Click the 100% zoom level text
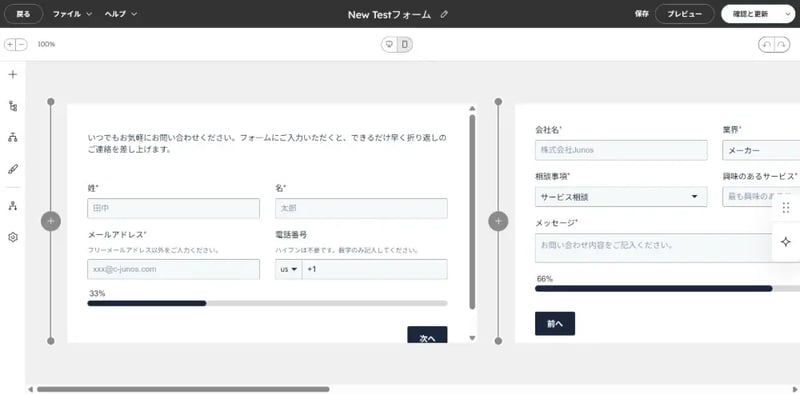Viewport: 800px width, 394px height. (46, 44)
